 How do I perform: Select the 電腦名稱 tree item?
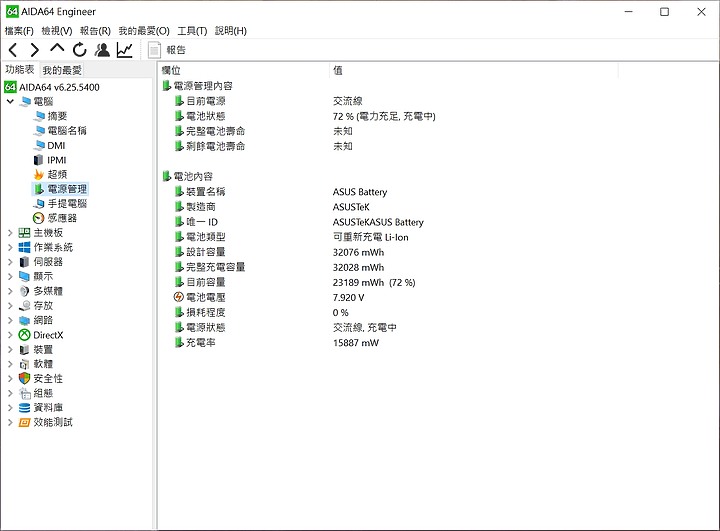60,130
